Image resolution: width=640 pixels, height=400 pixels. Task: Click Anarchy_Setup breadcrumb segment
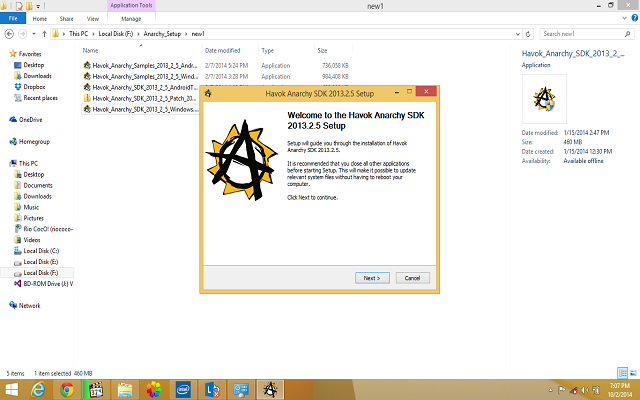click(162, 34)
